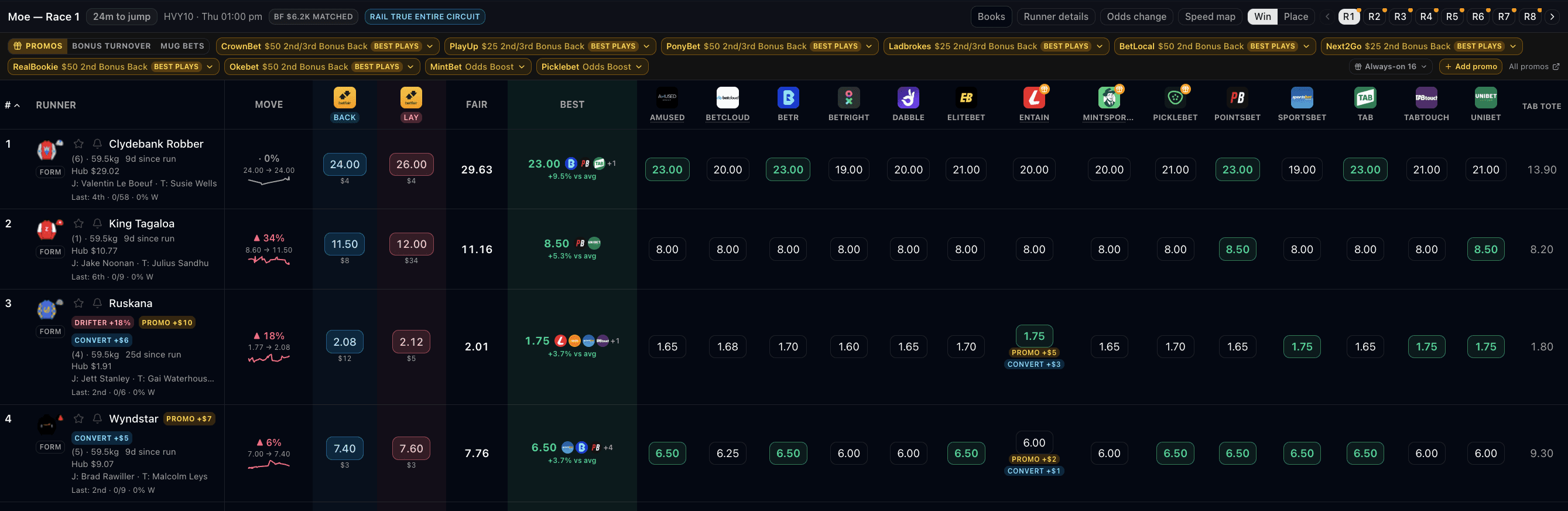Open the Sportsbet bookmaker logo
Screen dimensions: 1568x511
1302,97
